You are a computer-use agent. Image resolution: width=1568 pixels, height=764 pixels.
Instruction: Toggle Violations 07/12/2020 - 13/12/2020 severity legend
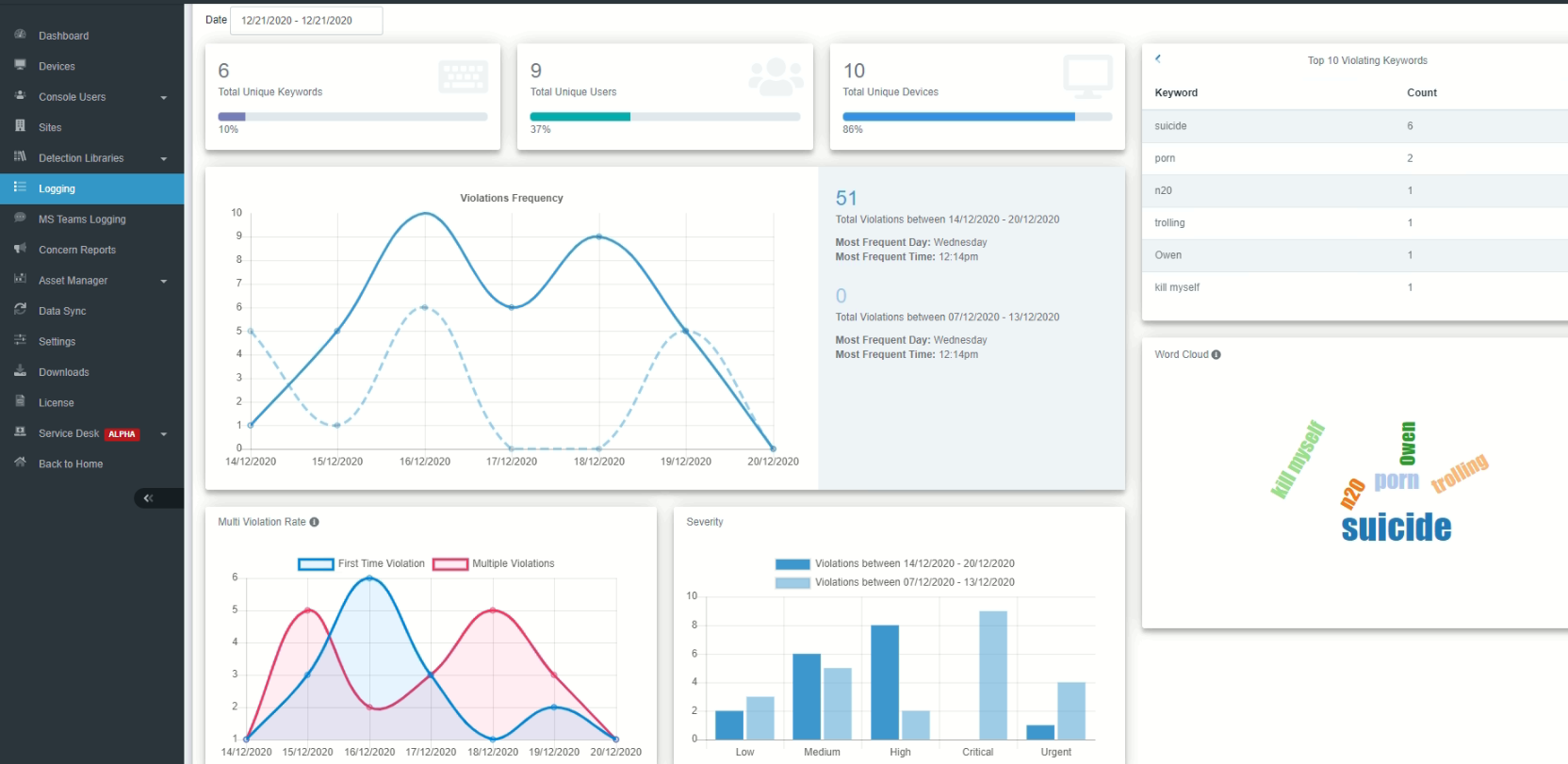[895, 582]
